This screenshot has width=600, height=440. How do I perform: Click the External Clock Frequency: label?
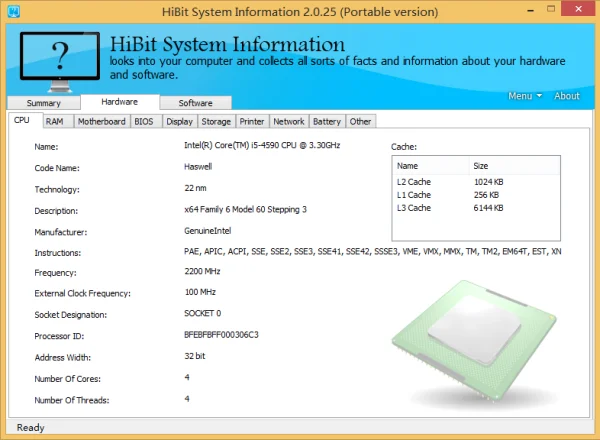click(x=82, y=293)
